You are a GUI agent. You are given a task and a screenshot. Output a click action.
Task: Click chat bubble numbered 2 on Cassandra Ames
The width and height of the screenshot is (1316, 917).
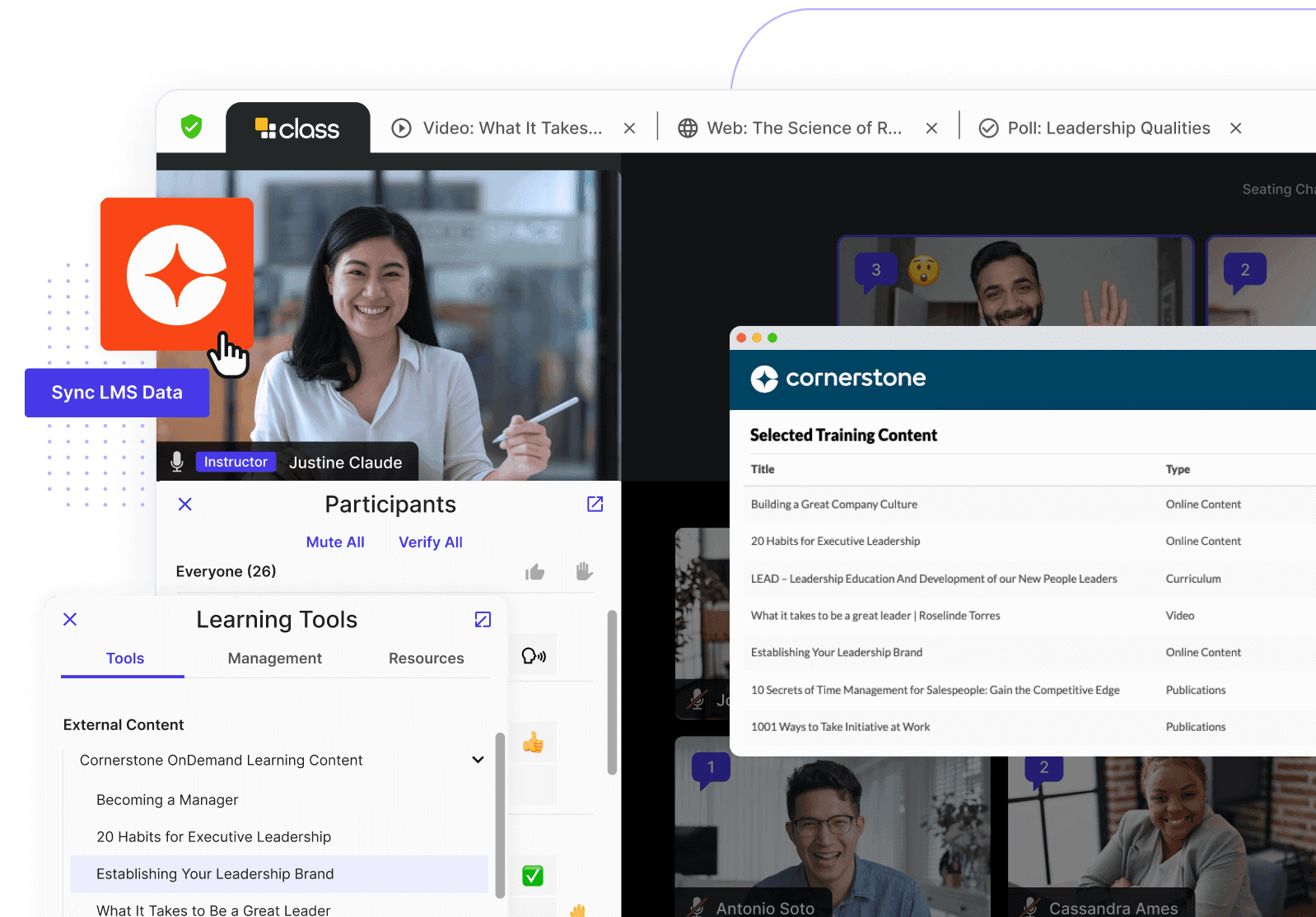1043,770
